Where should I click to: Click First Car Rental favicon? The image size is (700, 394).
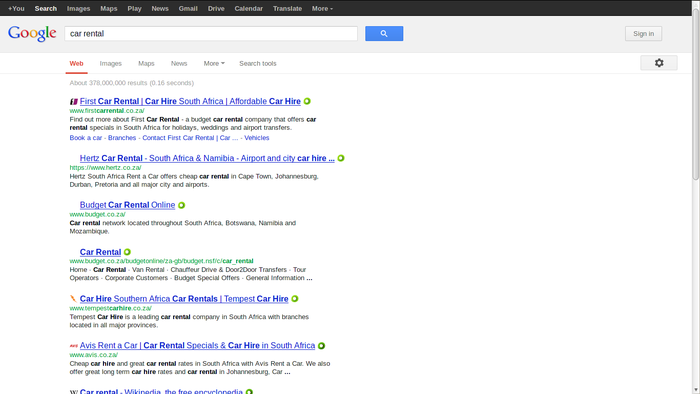(74, 102)
